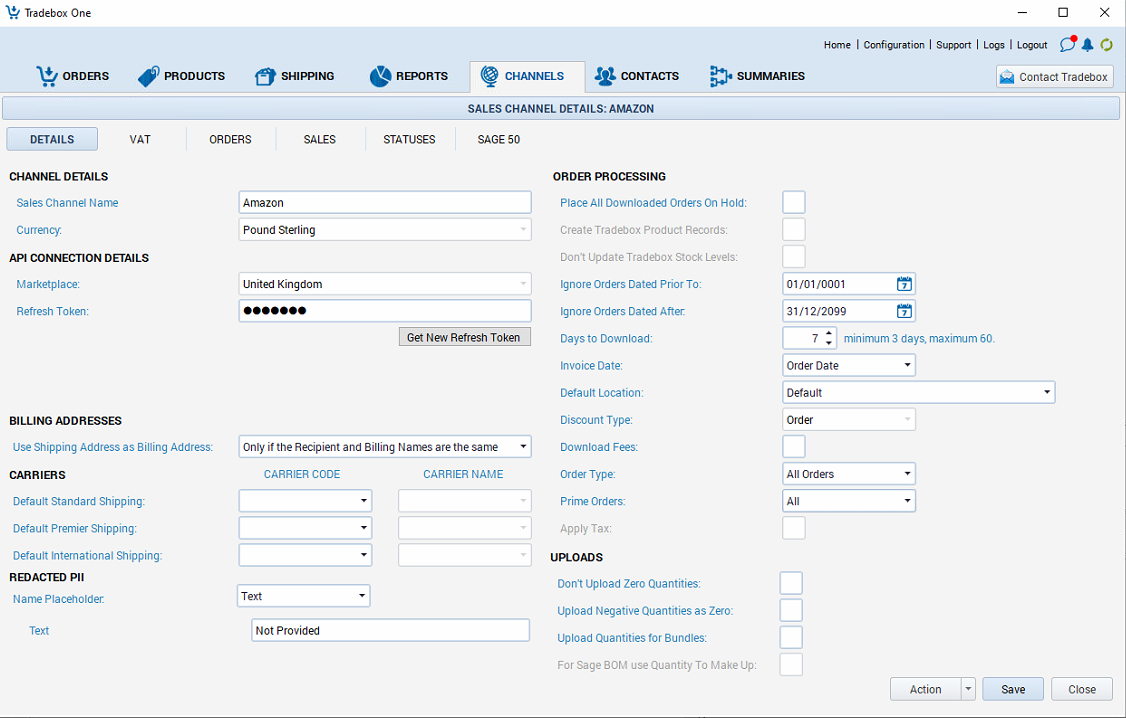
Task: Open the Support link
Action: 954,45
